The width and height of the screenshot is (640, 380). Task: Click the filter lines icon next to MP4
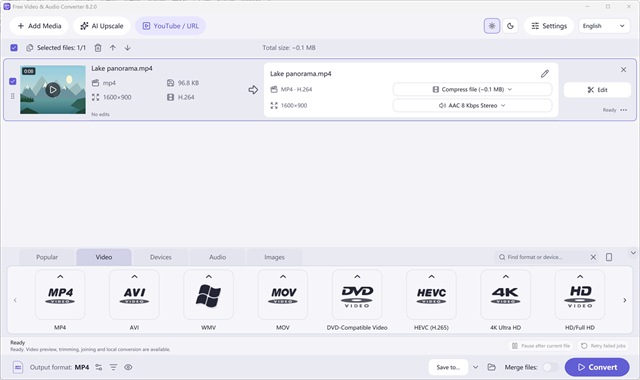point(113,367)
